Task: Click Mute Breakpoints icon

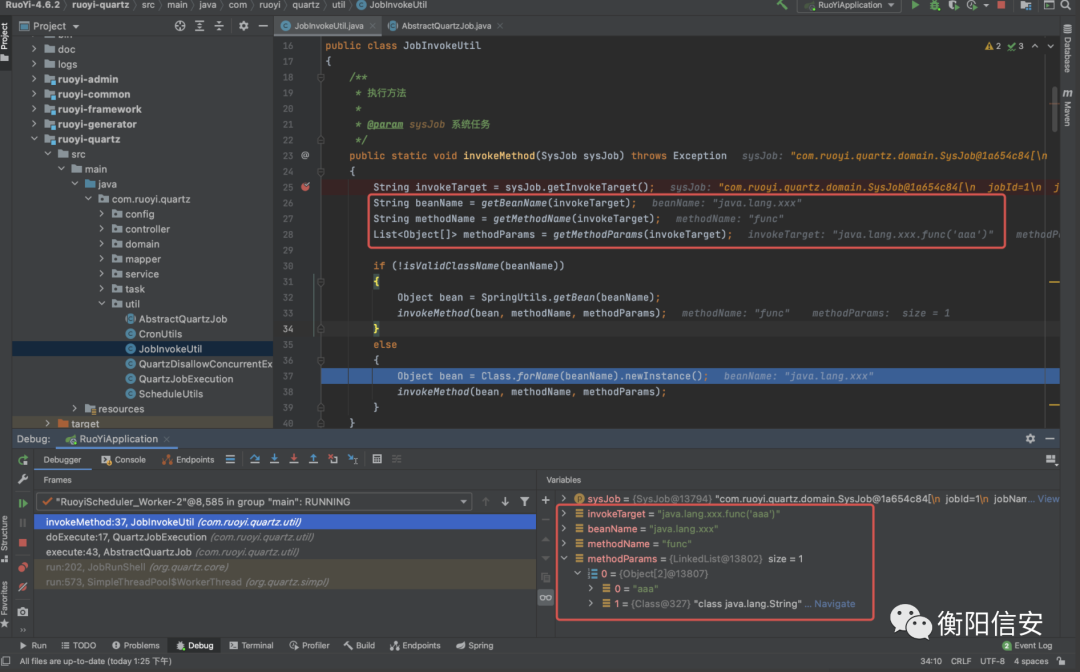Action: click(23, 587)
